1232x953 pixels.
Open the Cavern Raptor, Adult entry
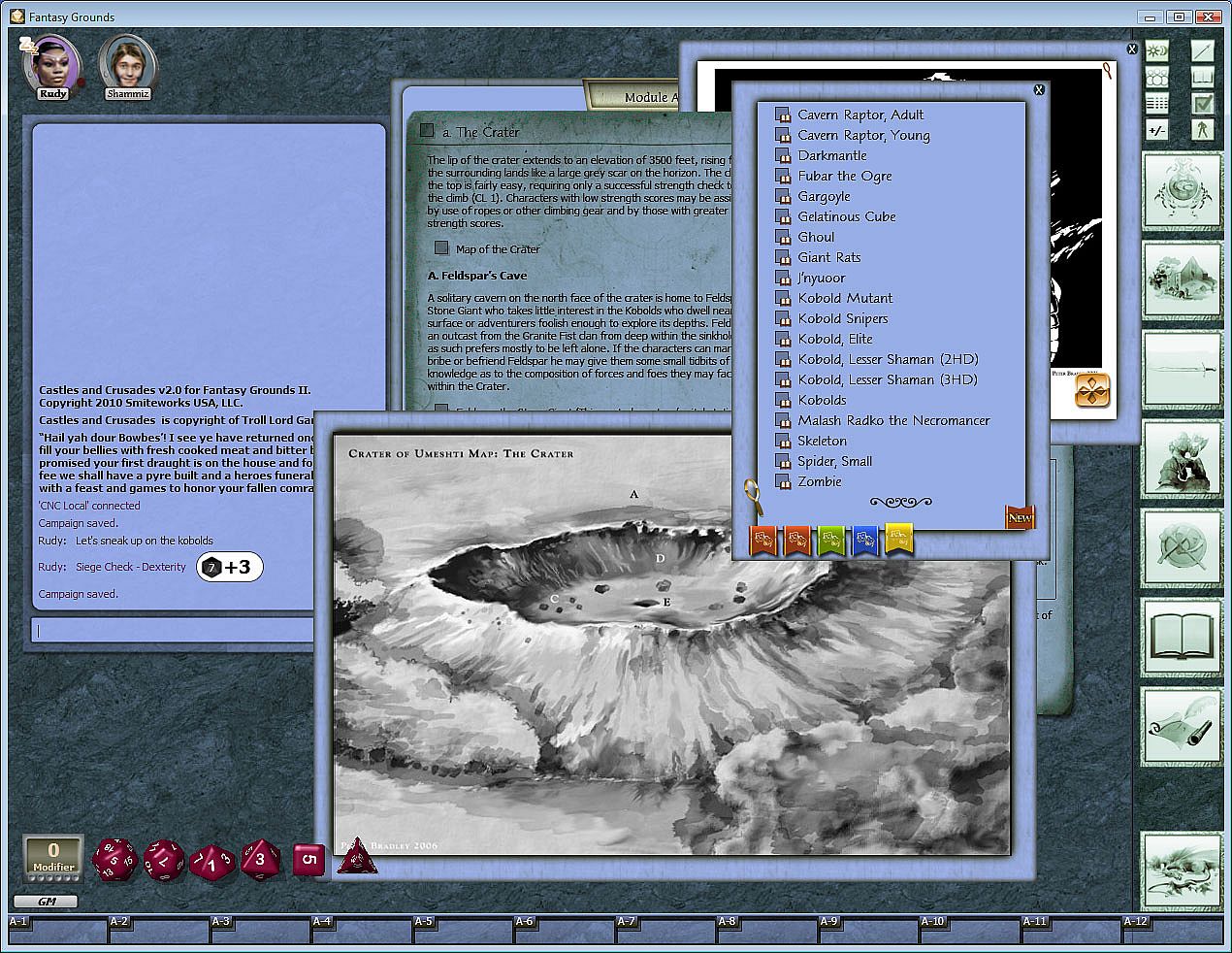pyautogui.click(x=860, y=115)
